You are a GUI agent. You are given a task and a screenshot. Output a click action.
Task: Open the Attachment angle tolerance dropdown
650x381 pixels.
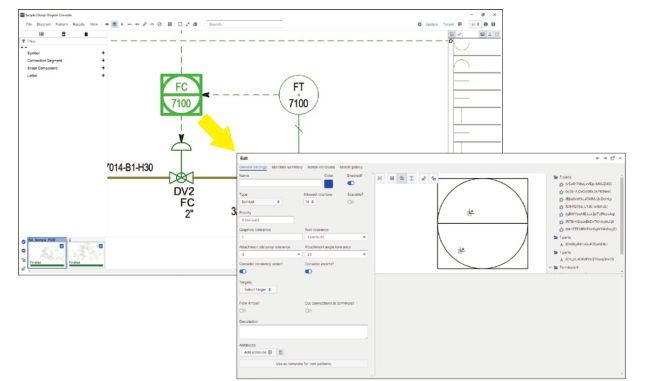click(x=336, y=254)
